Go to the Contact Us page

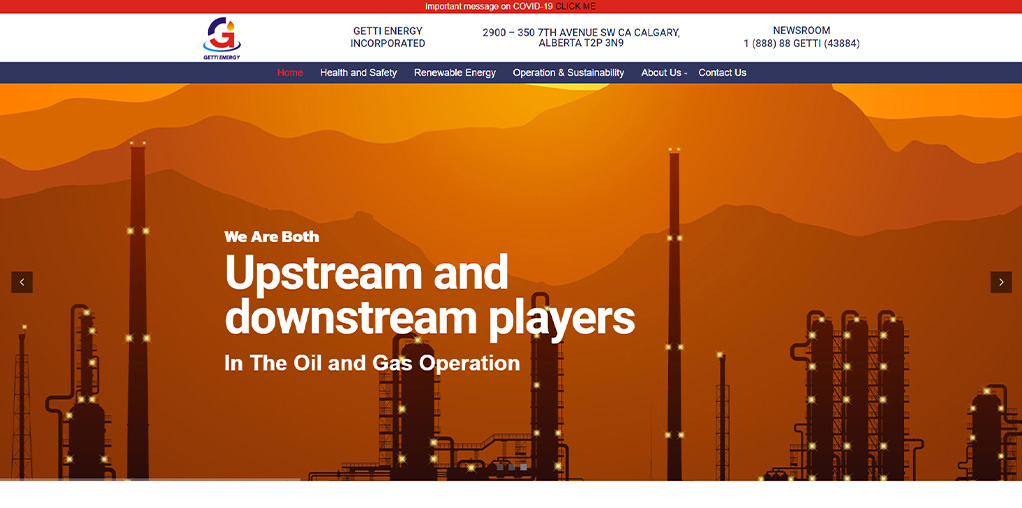click(722, 73)
